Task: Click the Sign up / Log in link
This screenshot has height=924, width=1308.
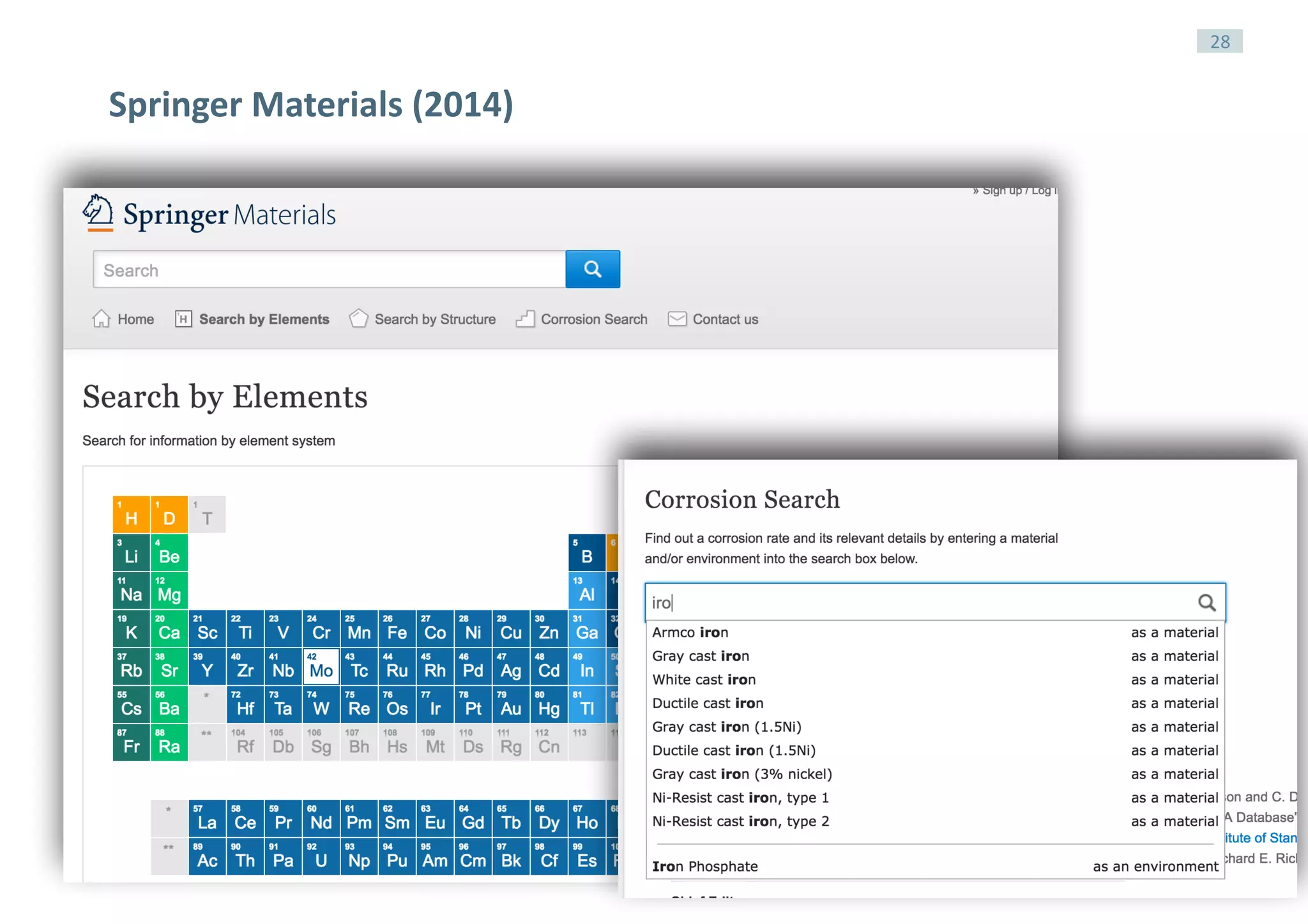Action: [x=1015, y=190]
